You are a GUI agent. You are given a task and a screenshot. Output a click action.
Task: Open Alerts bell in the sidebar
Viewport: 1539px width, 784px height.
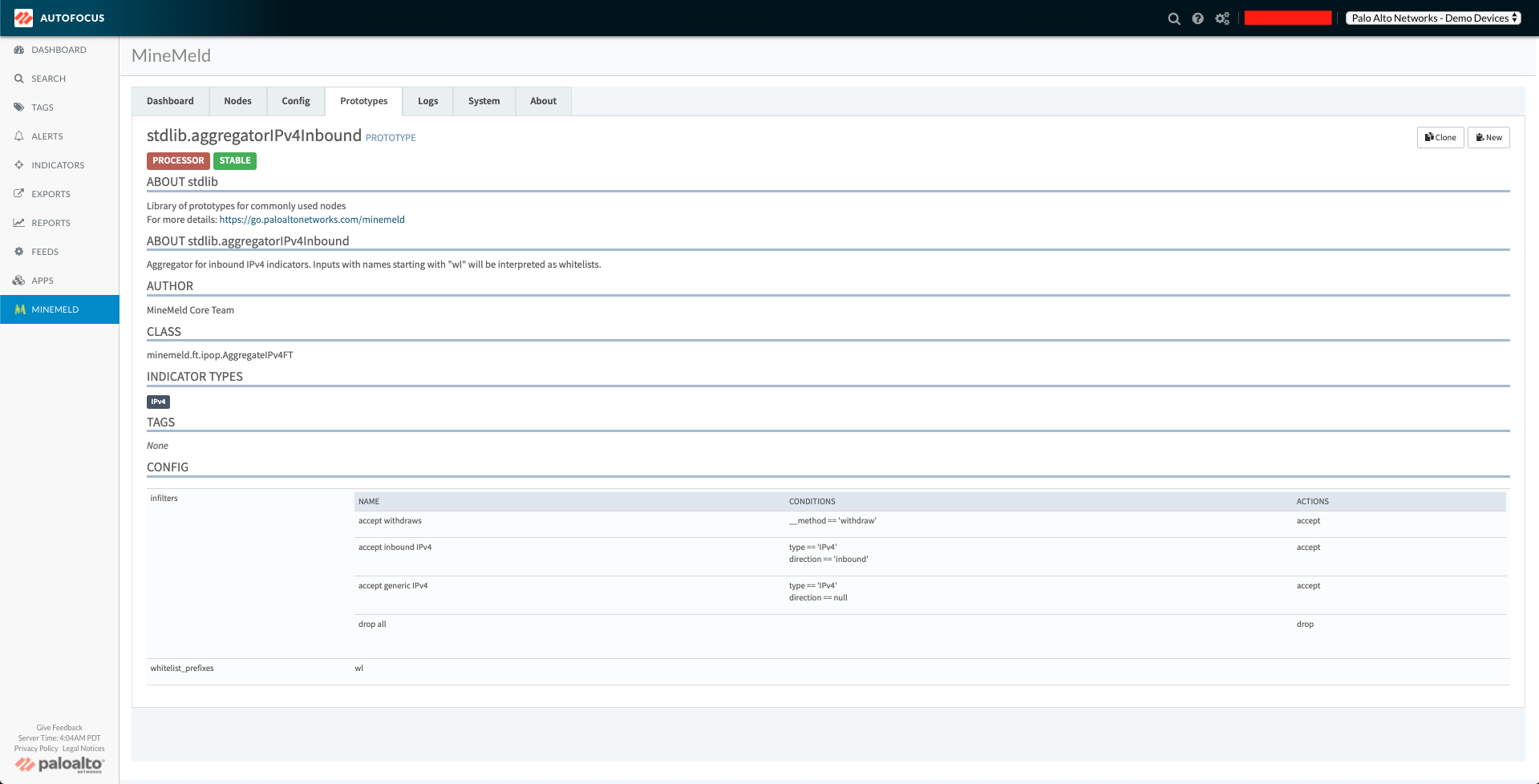pos(47,136)
